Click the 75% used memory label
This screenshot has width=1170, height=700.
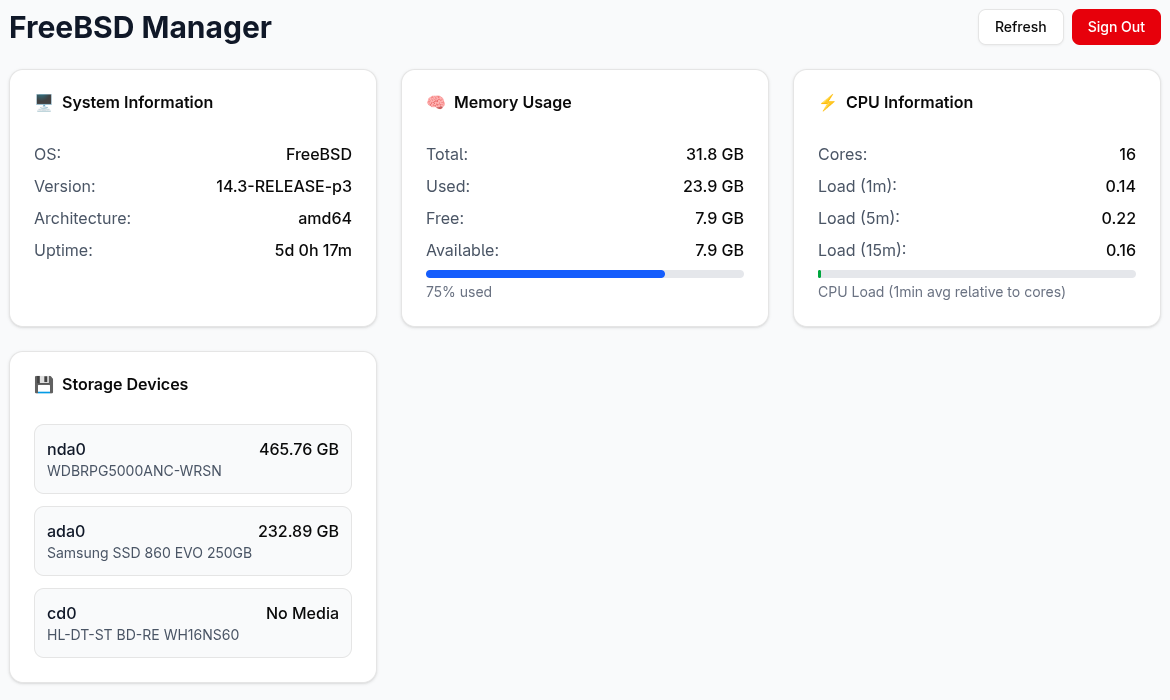click(x=459, y=292)
